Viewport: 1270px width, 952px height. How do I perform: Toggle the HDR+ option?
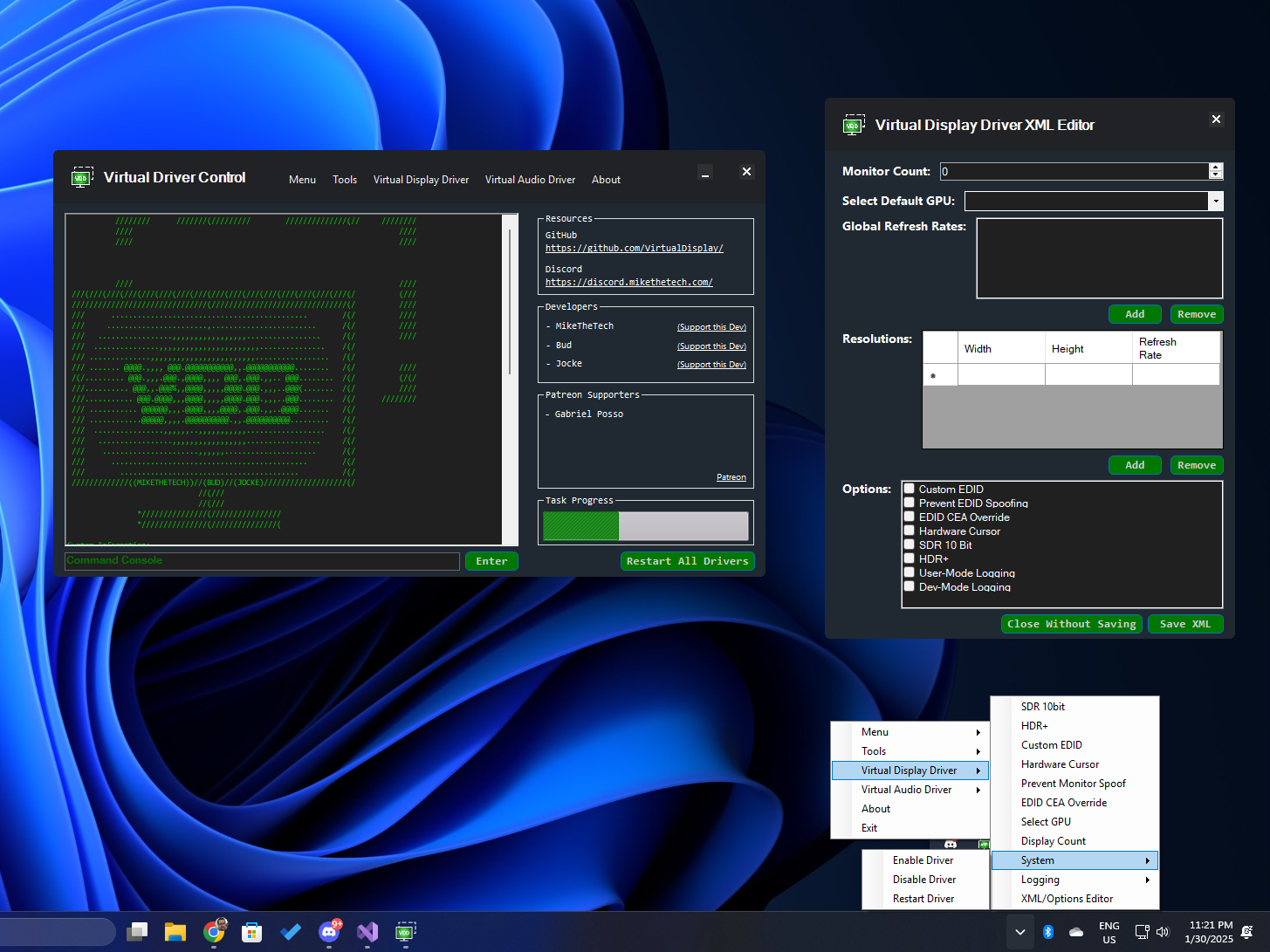click(909, 558)
